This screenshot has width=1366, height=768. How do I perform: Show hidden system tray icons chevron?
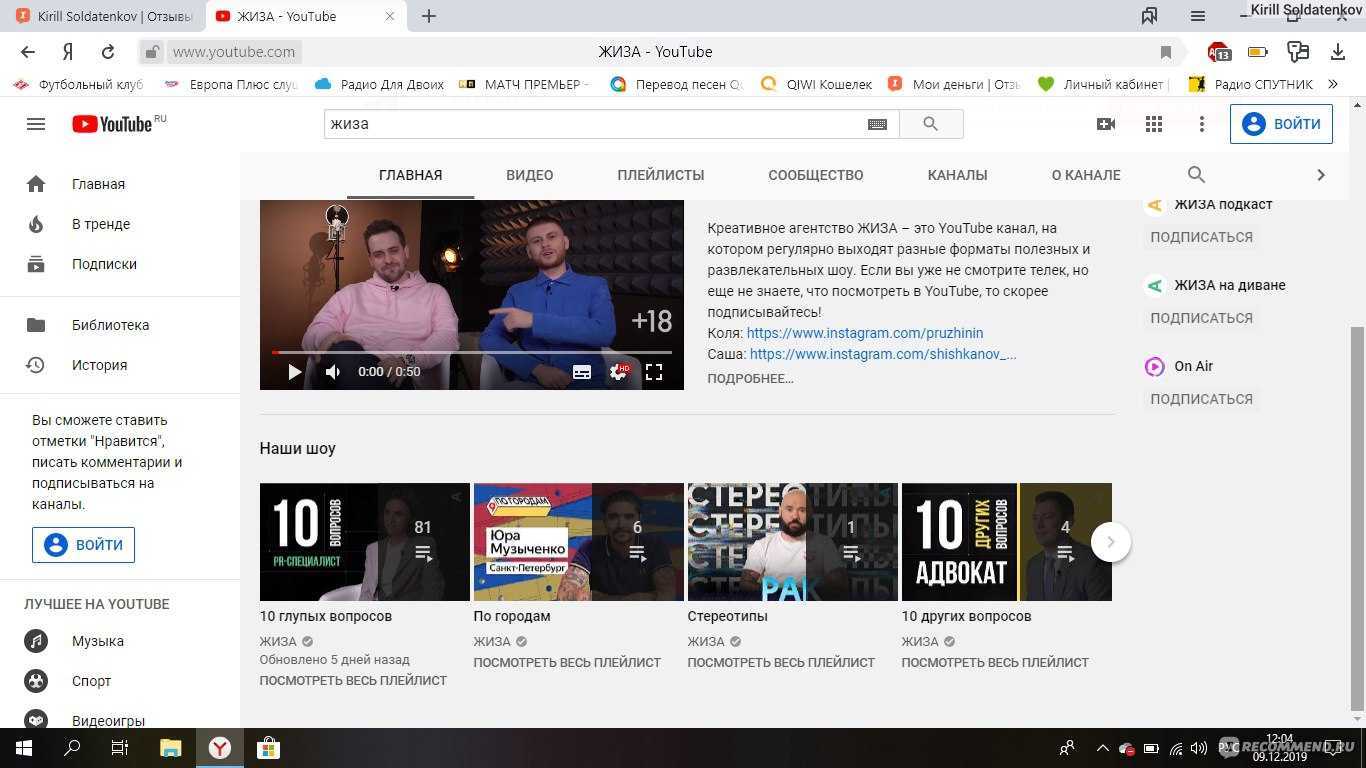(x=1102, y=748)
